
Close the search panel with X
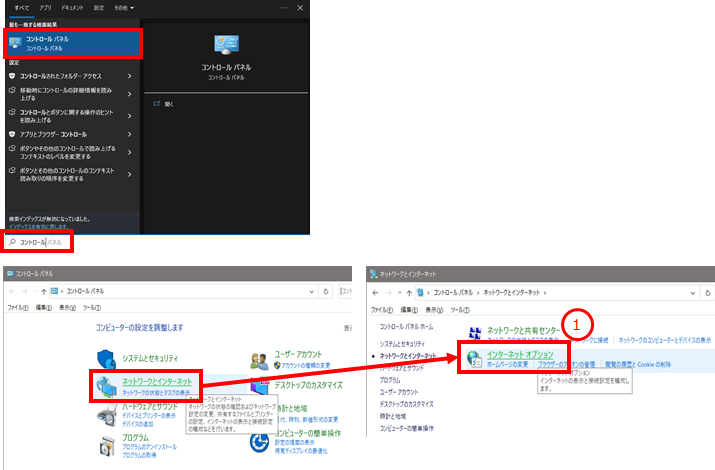[300, 8]
